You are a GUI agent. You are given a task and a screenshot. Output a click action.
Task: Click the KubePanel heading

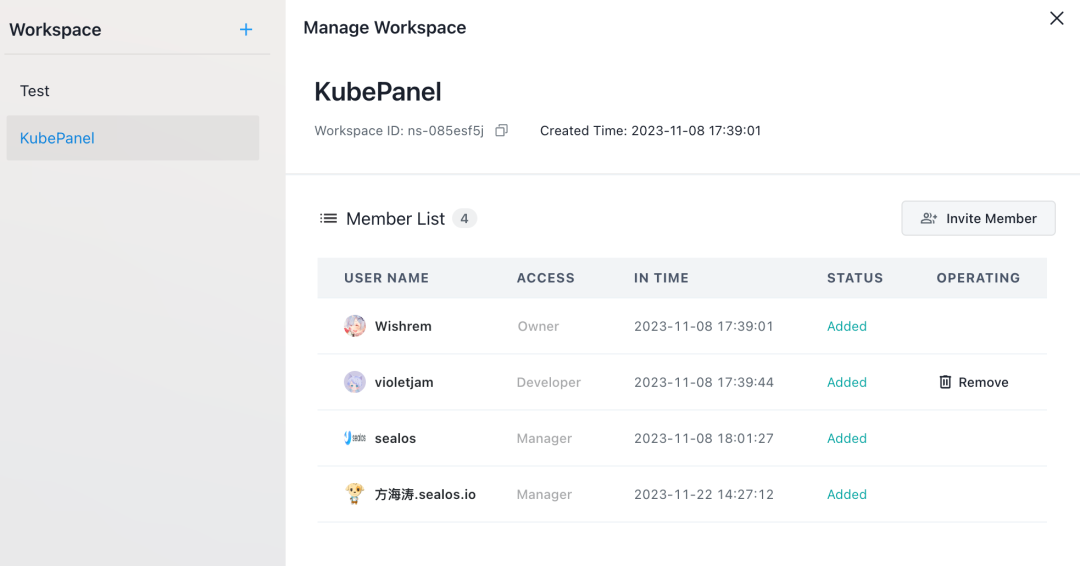(x=377, y=92)
